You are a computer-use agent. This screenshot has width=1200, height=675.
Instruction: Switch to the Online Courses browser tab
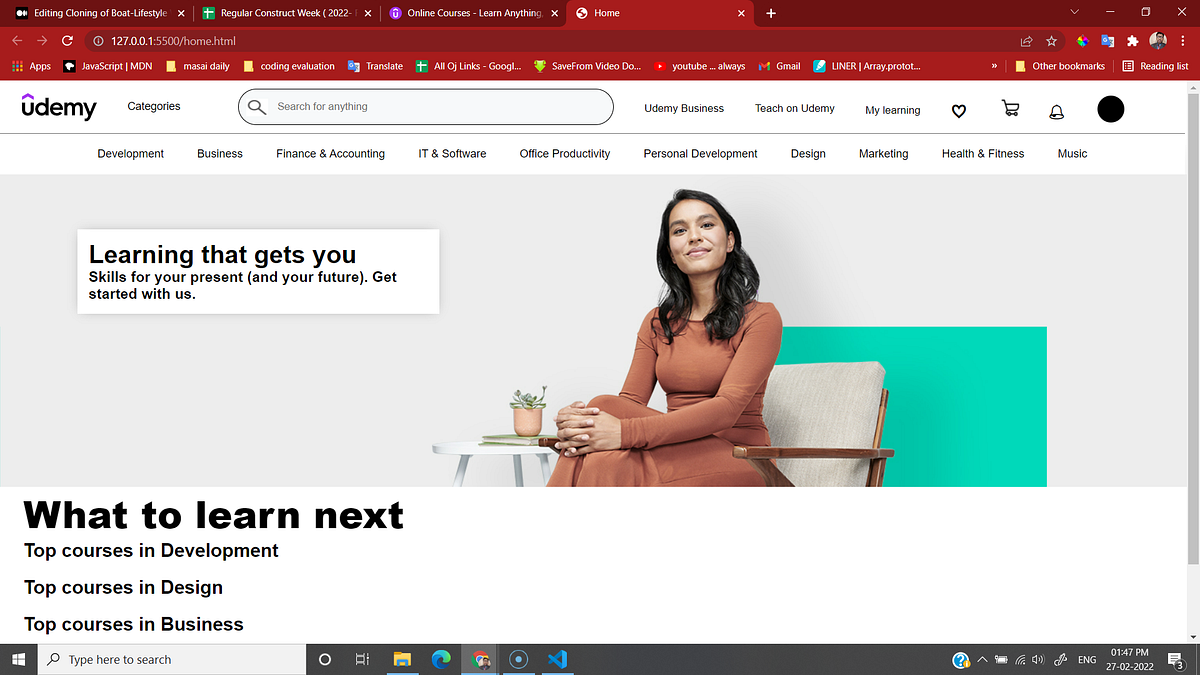(x=470, y=14)
